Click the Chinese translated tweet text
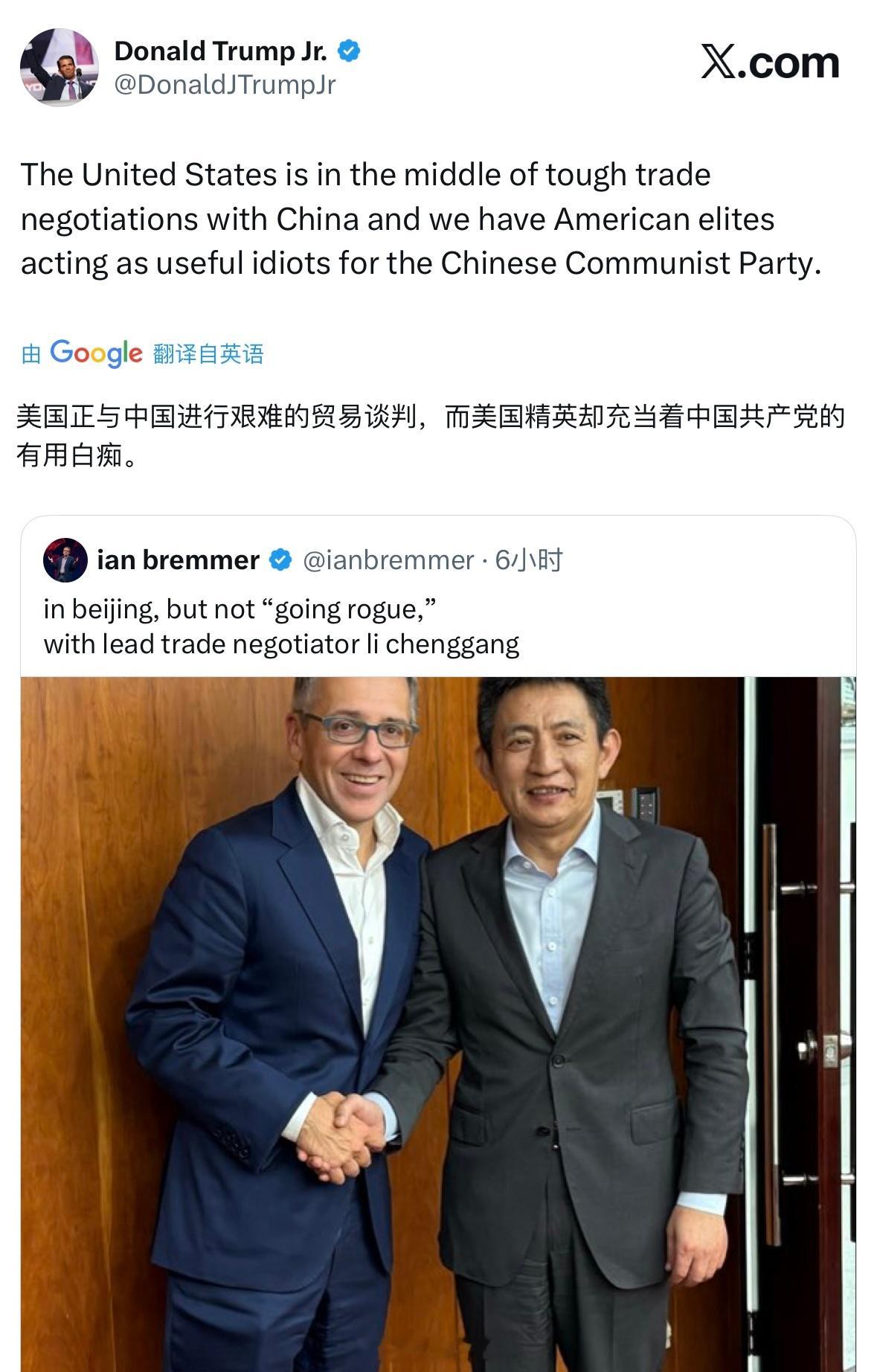 431,435
